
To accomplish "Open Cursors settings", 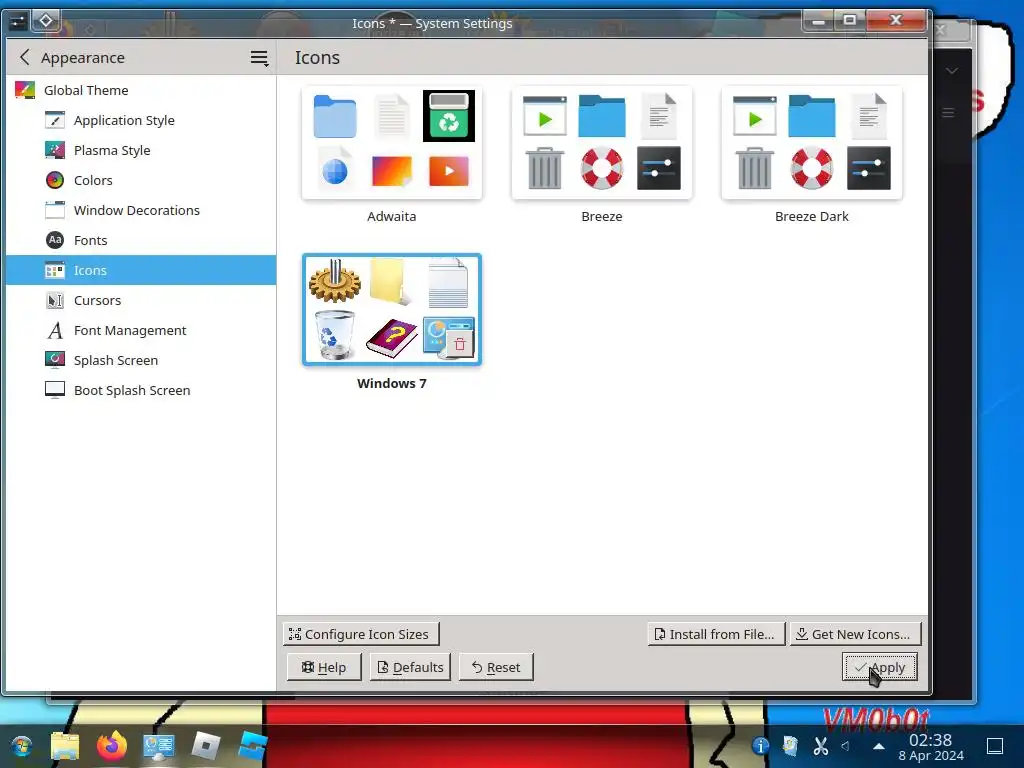I will pos(141,300).
